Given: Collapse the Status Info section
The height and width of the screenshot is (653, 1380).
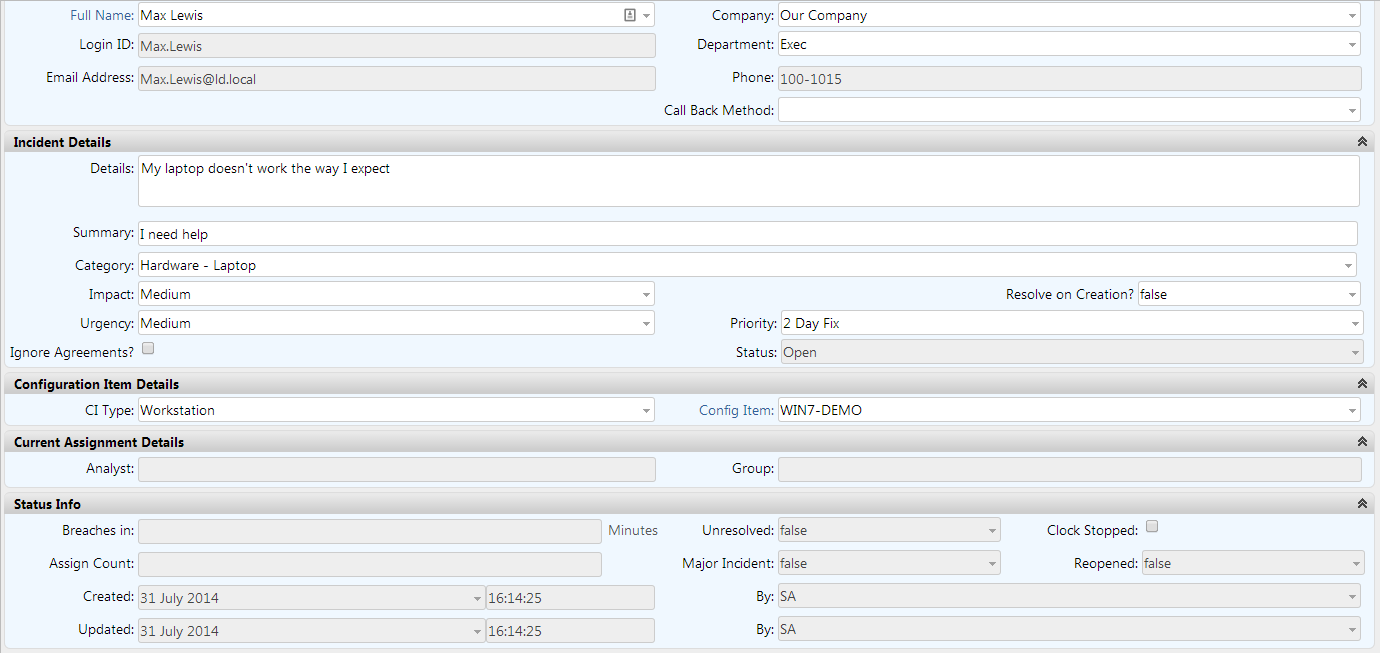Looking at the screenshot, I should pyautogui.click(x=1361, y=505).
